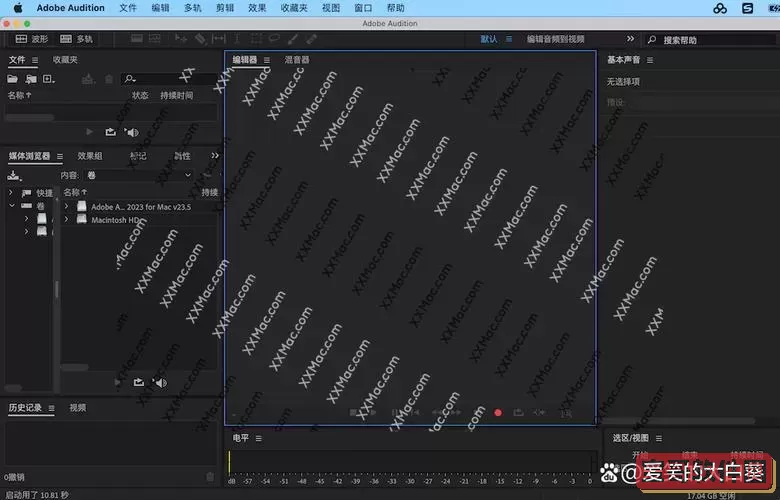The width and height of the screenshot is (780, 500).
Task: Expand the Macintosh HD row
Action: tap(67, 219)
